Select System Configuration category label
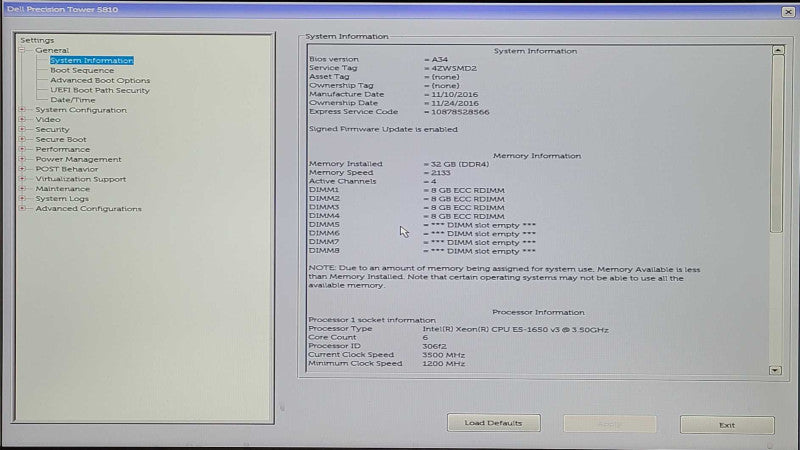This screenshot has height=450, width=800. 81,110
